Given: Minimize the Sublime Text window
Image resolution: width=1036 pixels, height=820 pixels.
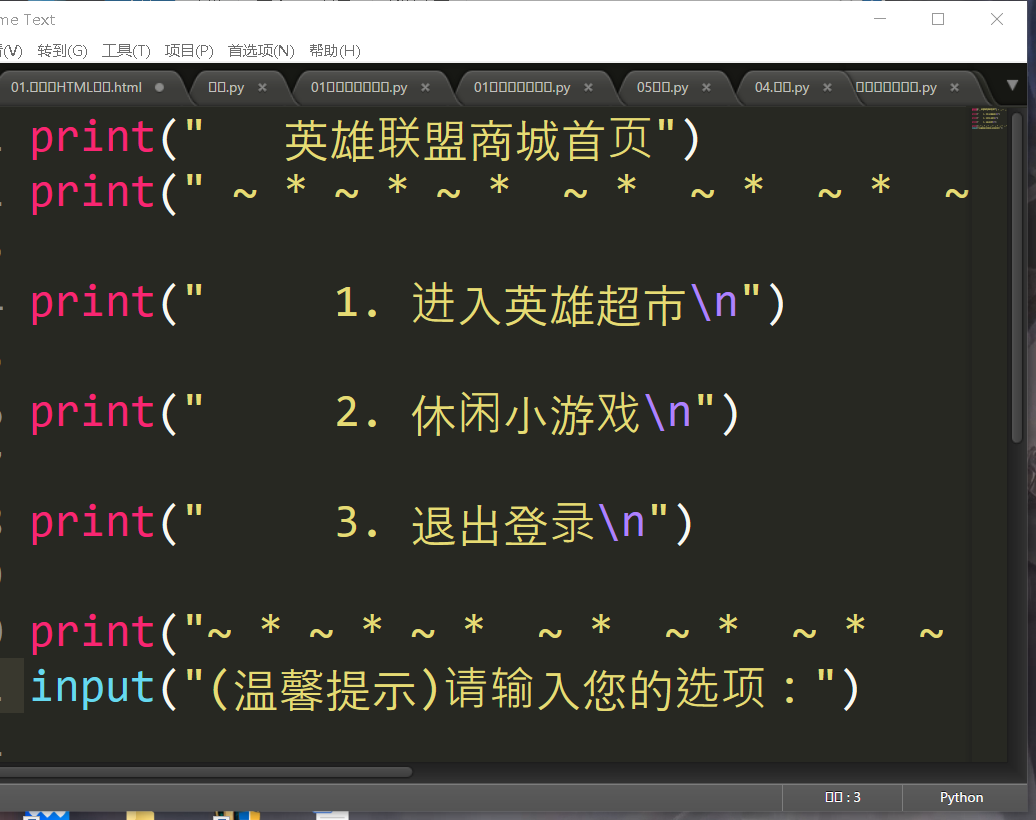Looking at the screenshot, I should 879,19.
